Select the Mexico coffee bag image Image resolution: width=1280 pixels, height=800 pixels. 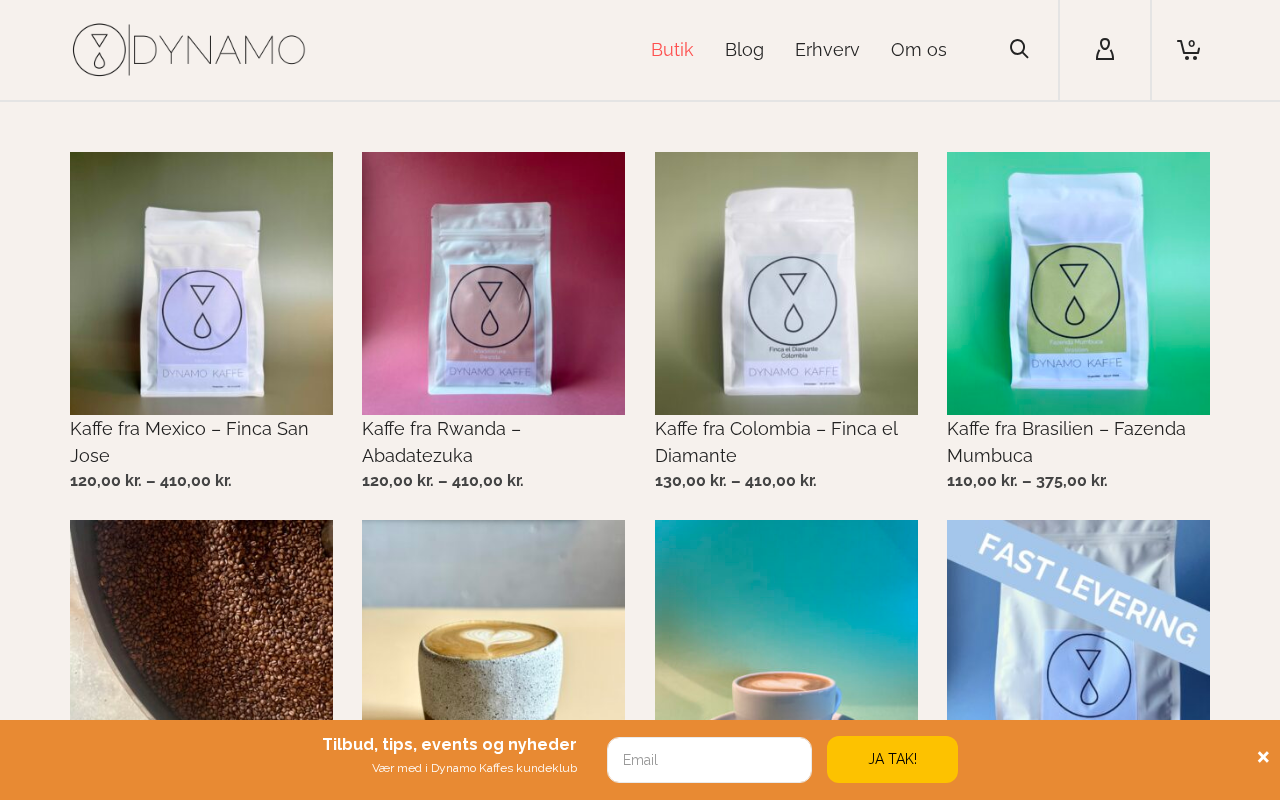201,283
